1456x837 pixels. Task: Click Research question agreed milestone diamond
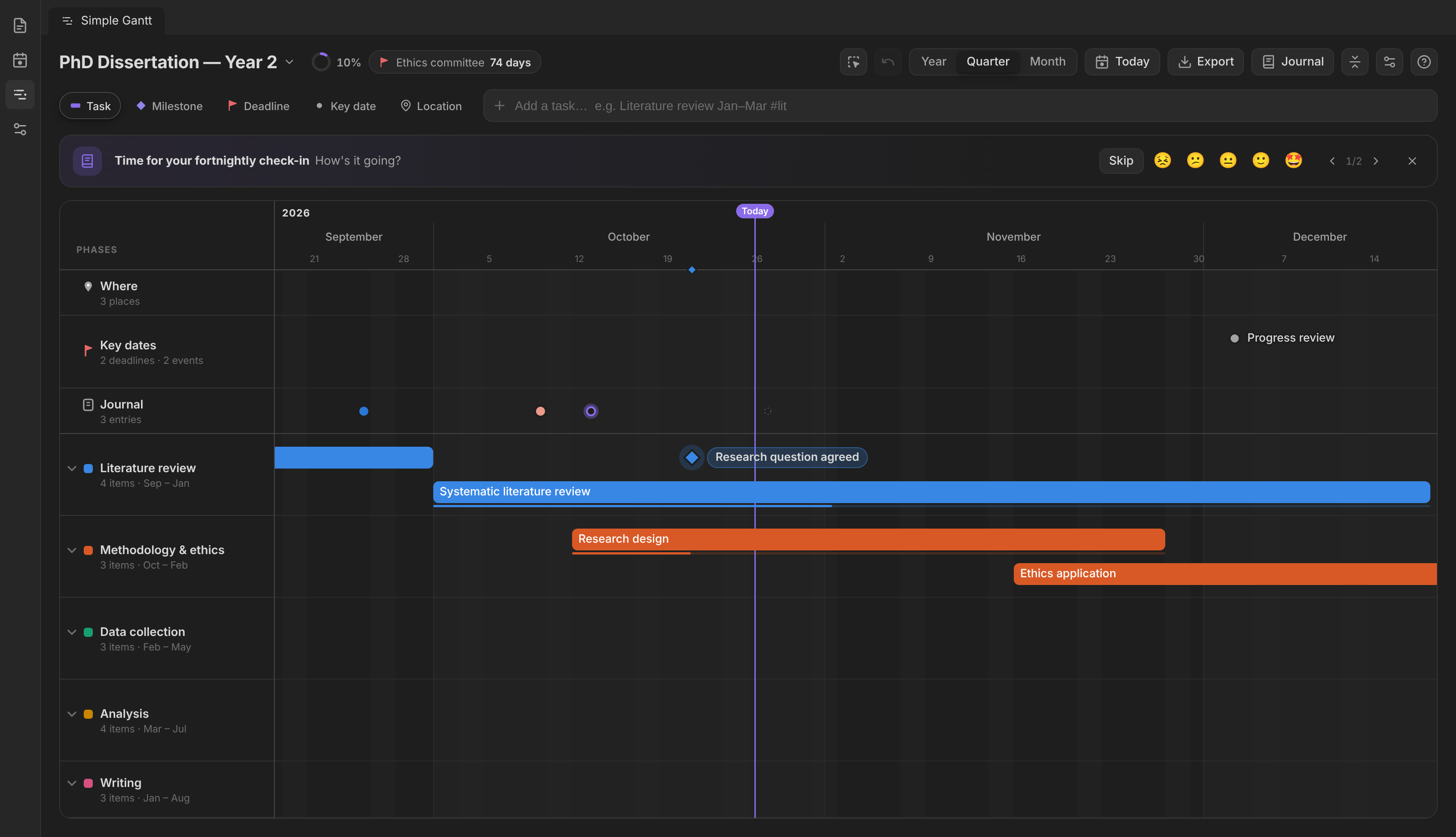692,458
